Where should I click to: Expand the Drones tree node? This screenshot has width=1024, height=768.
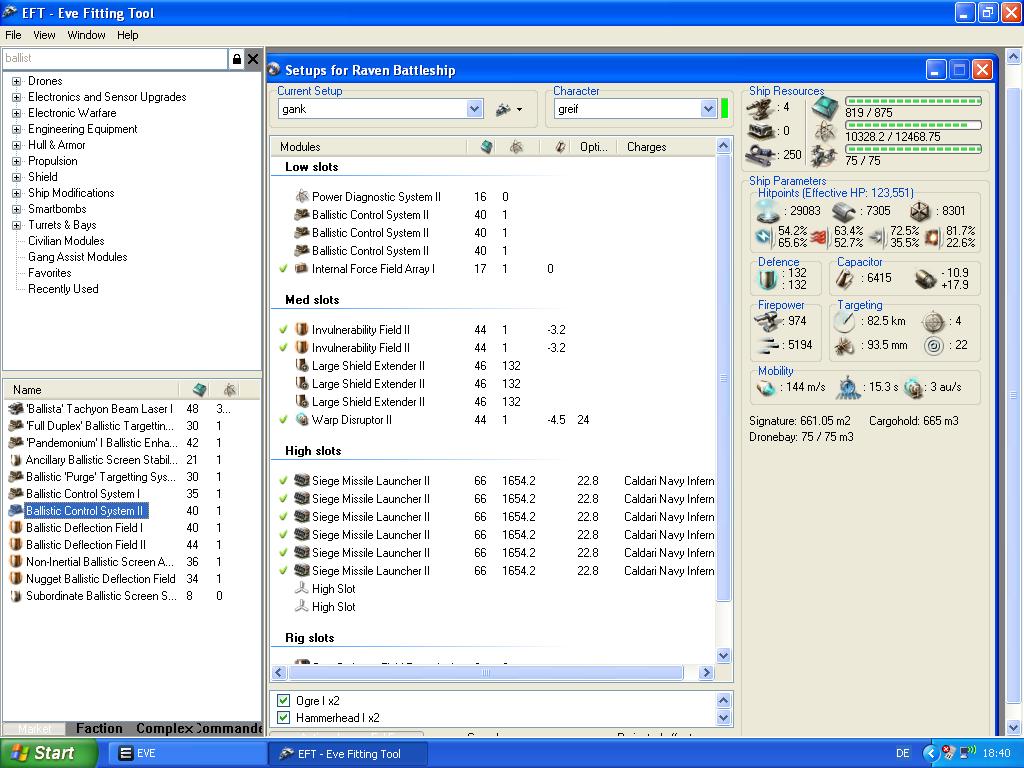click(x=16, y=81)
